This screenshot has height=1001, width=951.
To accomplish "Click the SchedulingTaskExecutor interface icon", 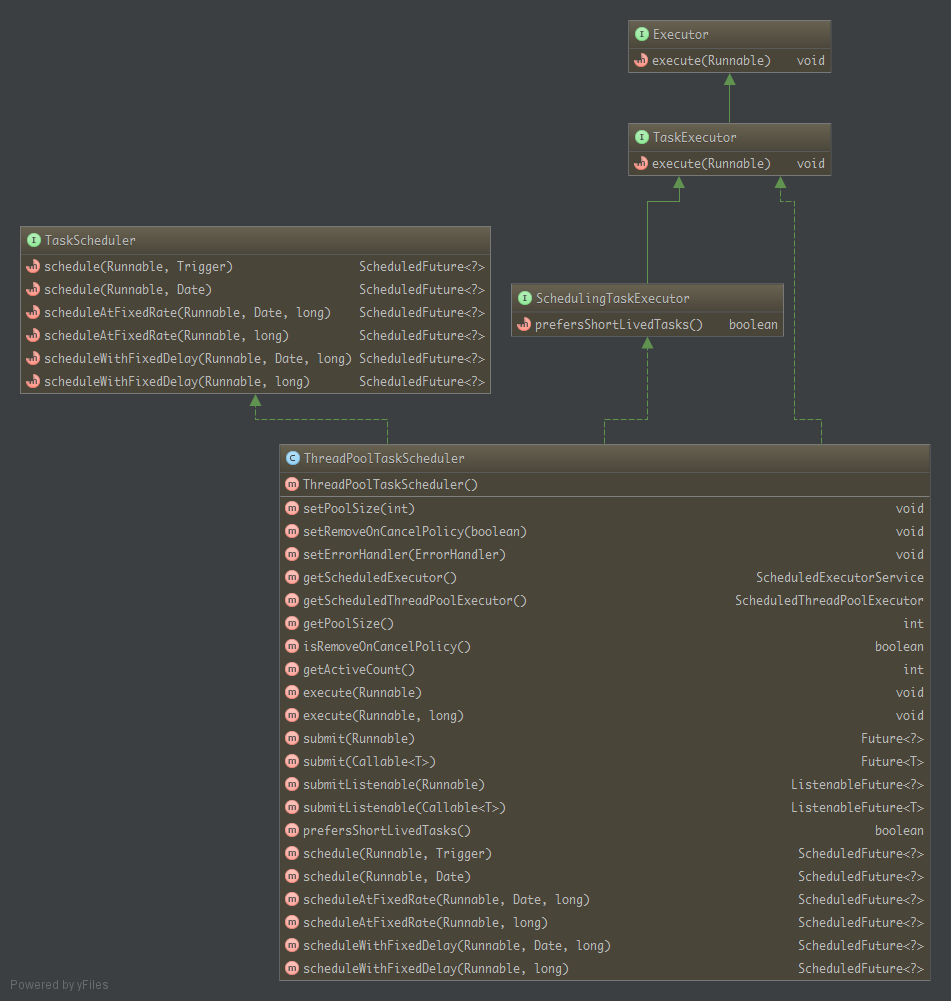I will (525, 298).
